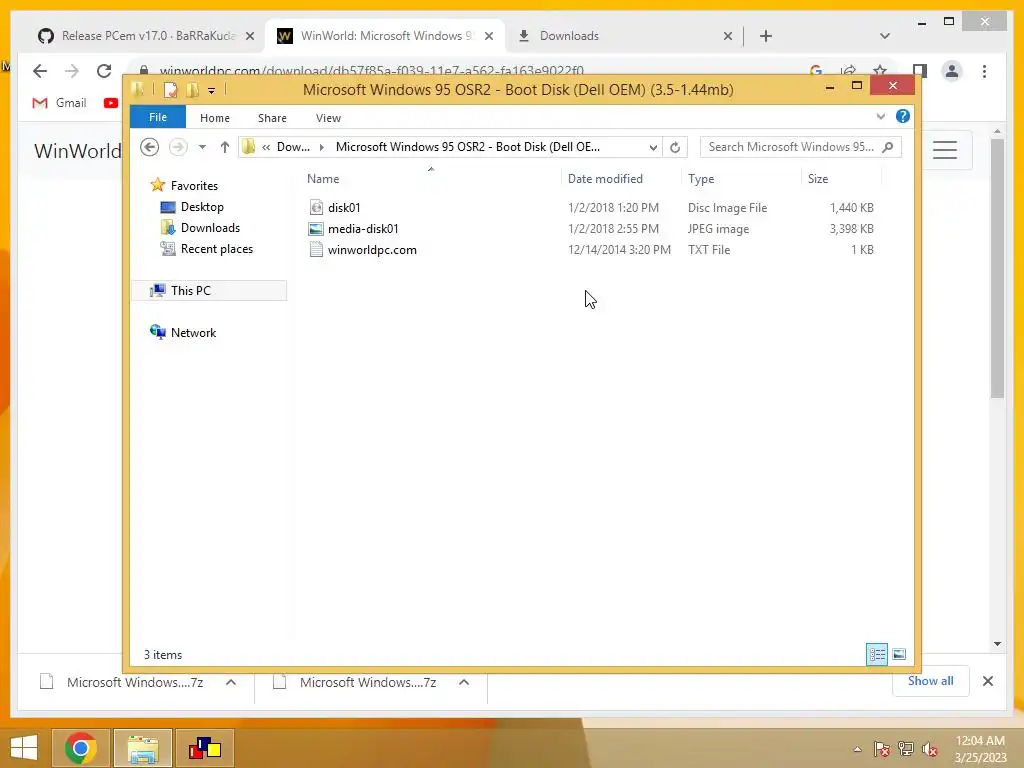Viewport: 1024px width, 768px height.
Task: Click Chrome back arrow button
Action: (x=40, y=71)
